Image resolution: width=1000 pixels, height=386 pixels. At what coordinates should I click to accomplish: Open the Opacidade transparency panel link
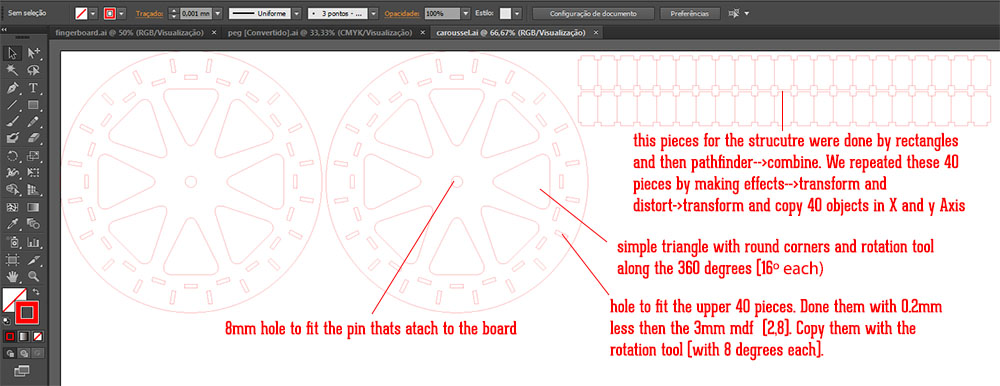[402, 13]
